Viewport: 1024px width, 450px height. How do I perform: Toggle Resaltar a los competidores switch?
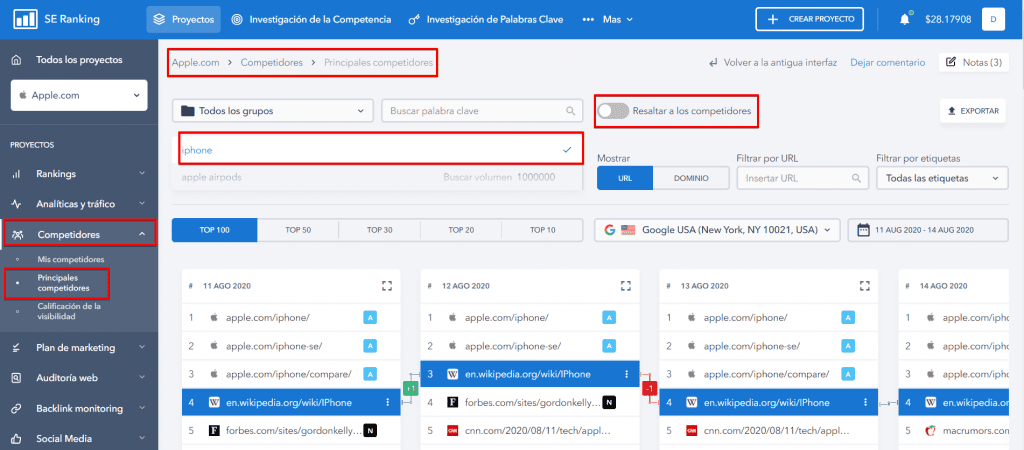(x=613, y=111)
